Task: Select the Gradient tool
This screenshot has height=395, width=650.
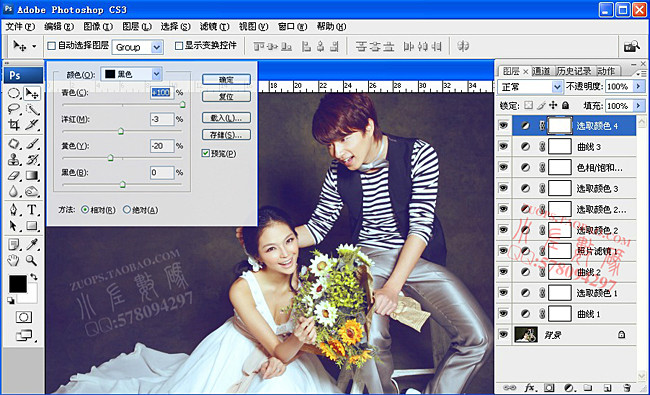Action: point(32,175)
